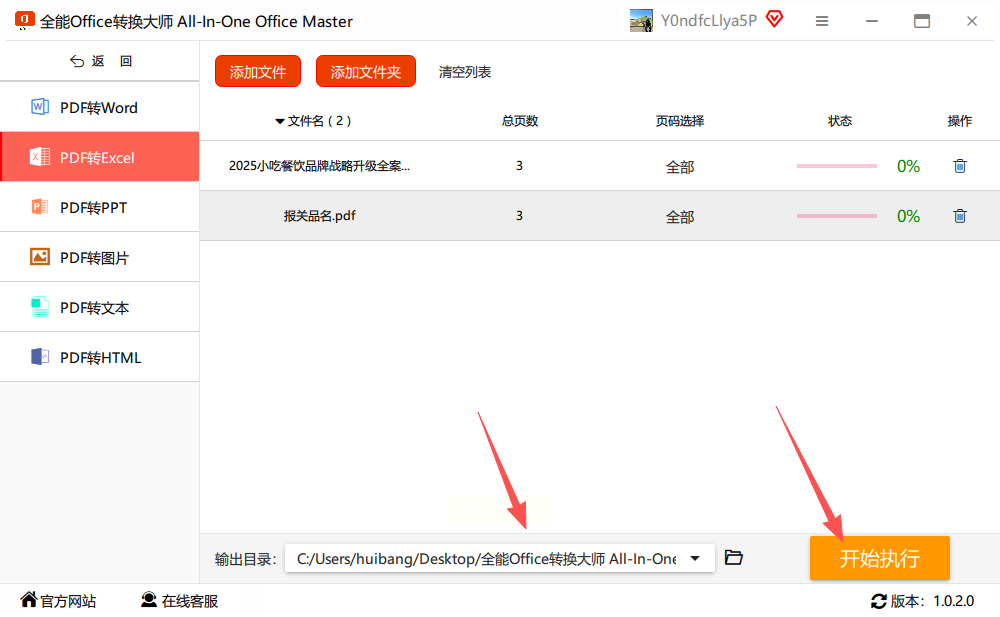Click the 添加文件夹 button

(365, 71)
